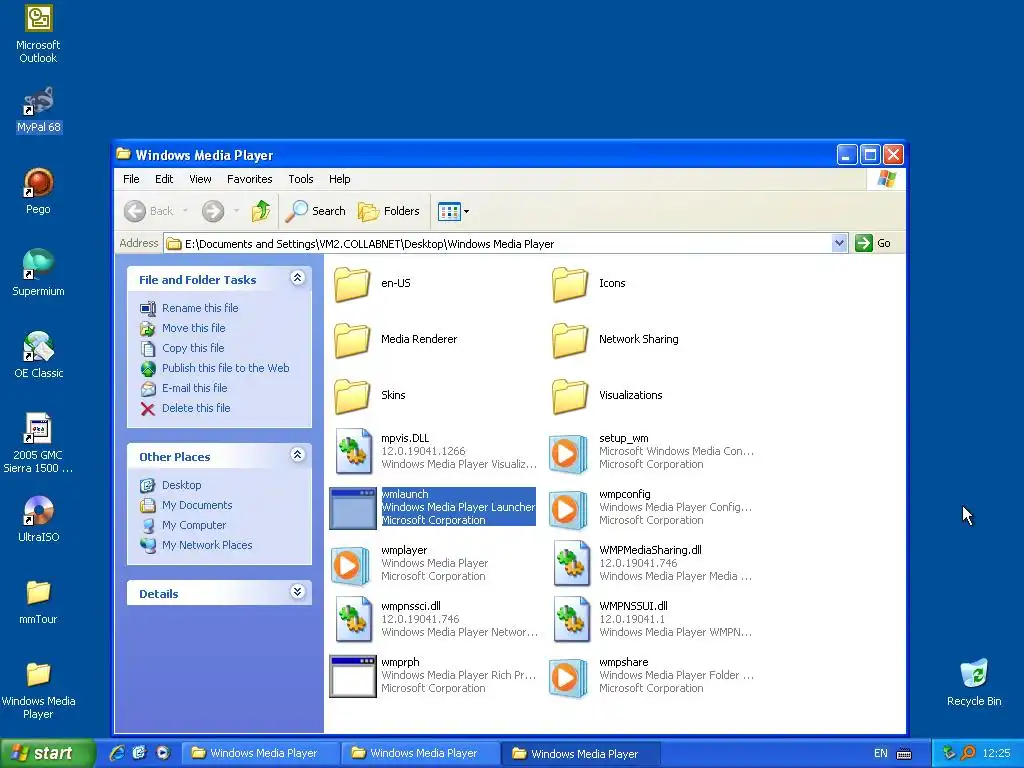Launch Internet Explorer from Quick Launch
Image resolution: width=1024 pixels, height=768 pixels.
(x=116, y=753)
